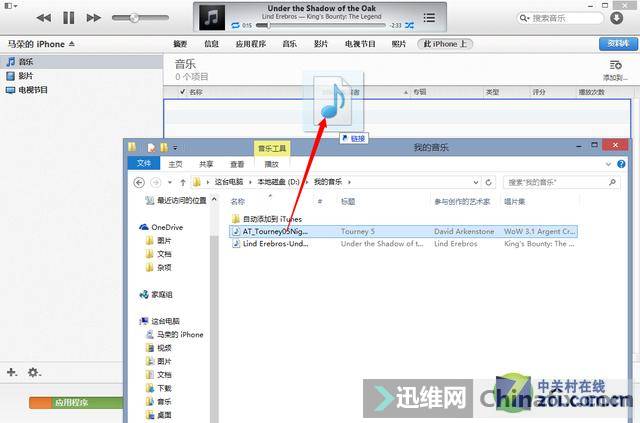Click the iTunes search music field
640x423 pixels.
560,18
